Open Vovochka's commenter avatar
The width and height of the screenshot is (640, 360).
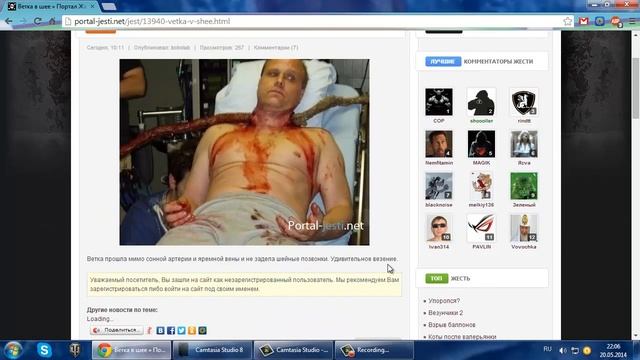pyautogui.click(x=524, y=228)
